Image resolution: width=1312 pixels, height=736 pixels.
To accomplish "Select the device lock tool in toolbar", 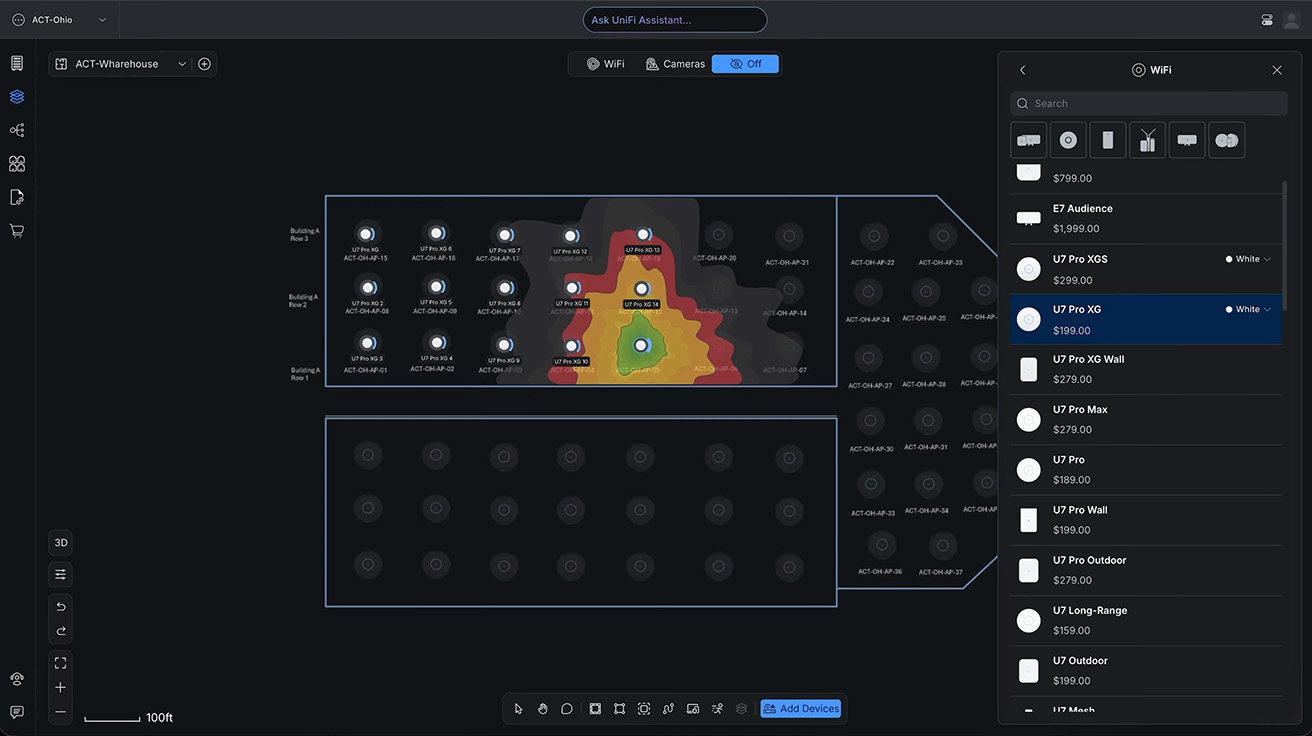I will [693, 709].
